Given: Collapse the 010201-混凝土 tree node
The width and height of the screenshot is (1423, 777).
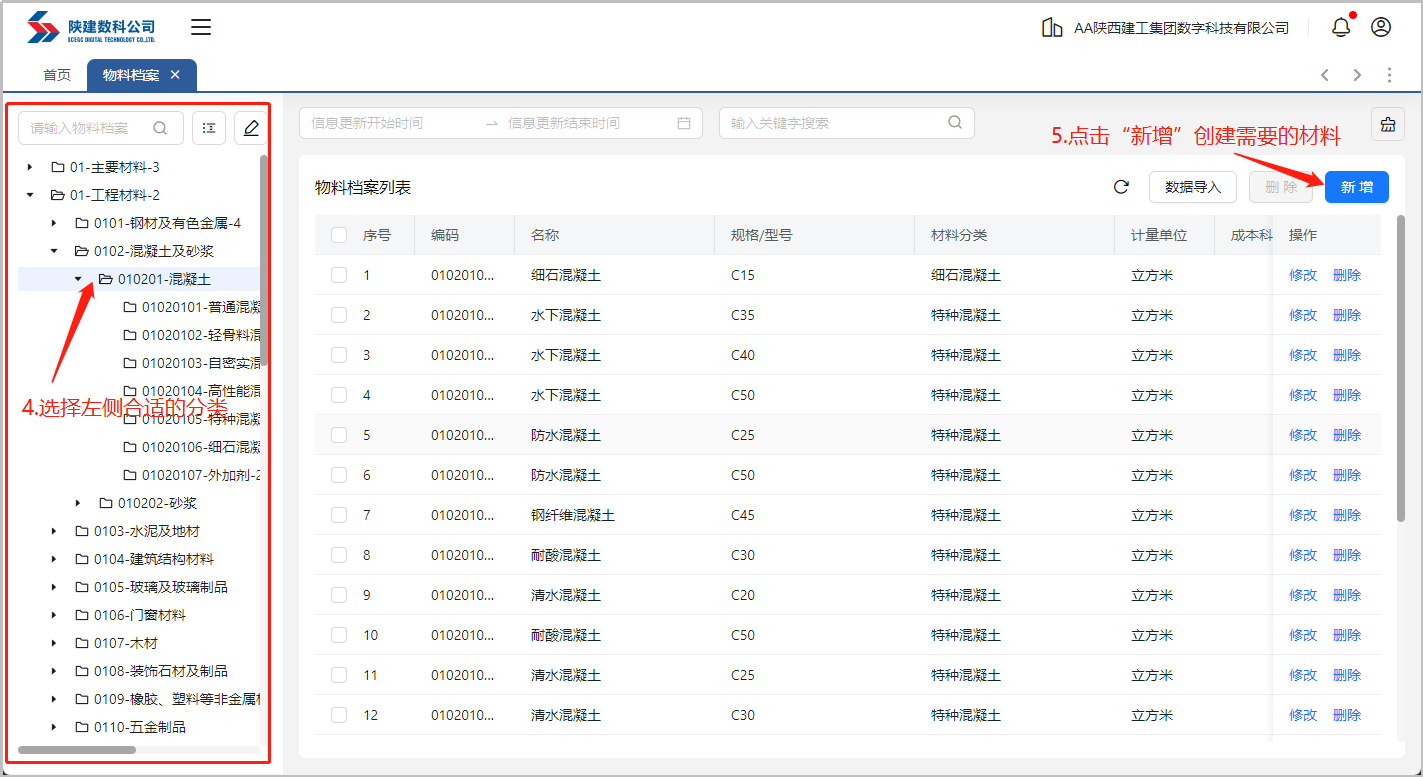Looking at the screenshot, I should pyautogui.click(x=78, y=279).
